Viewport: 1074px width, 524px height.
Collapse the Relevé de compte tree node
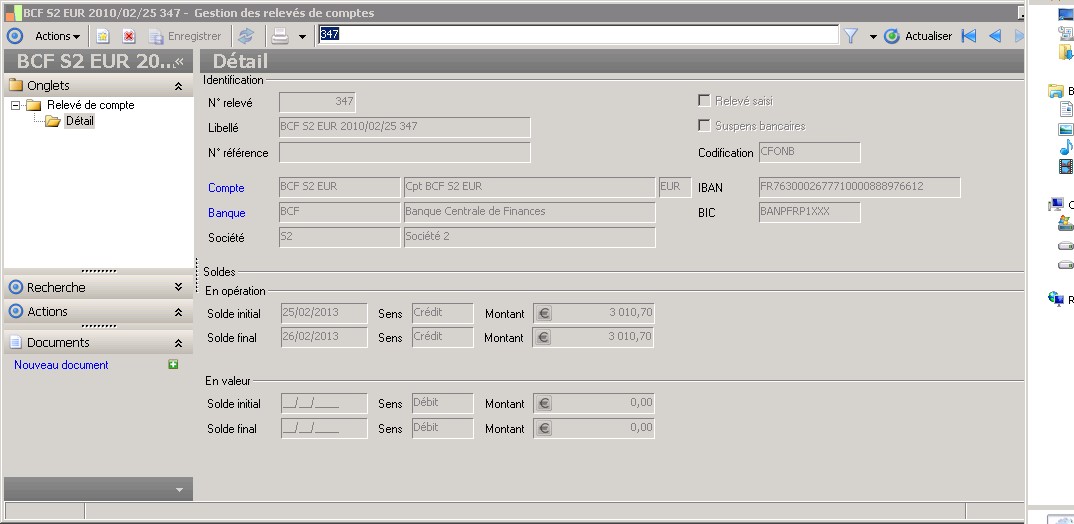coord(16,105)
